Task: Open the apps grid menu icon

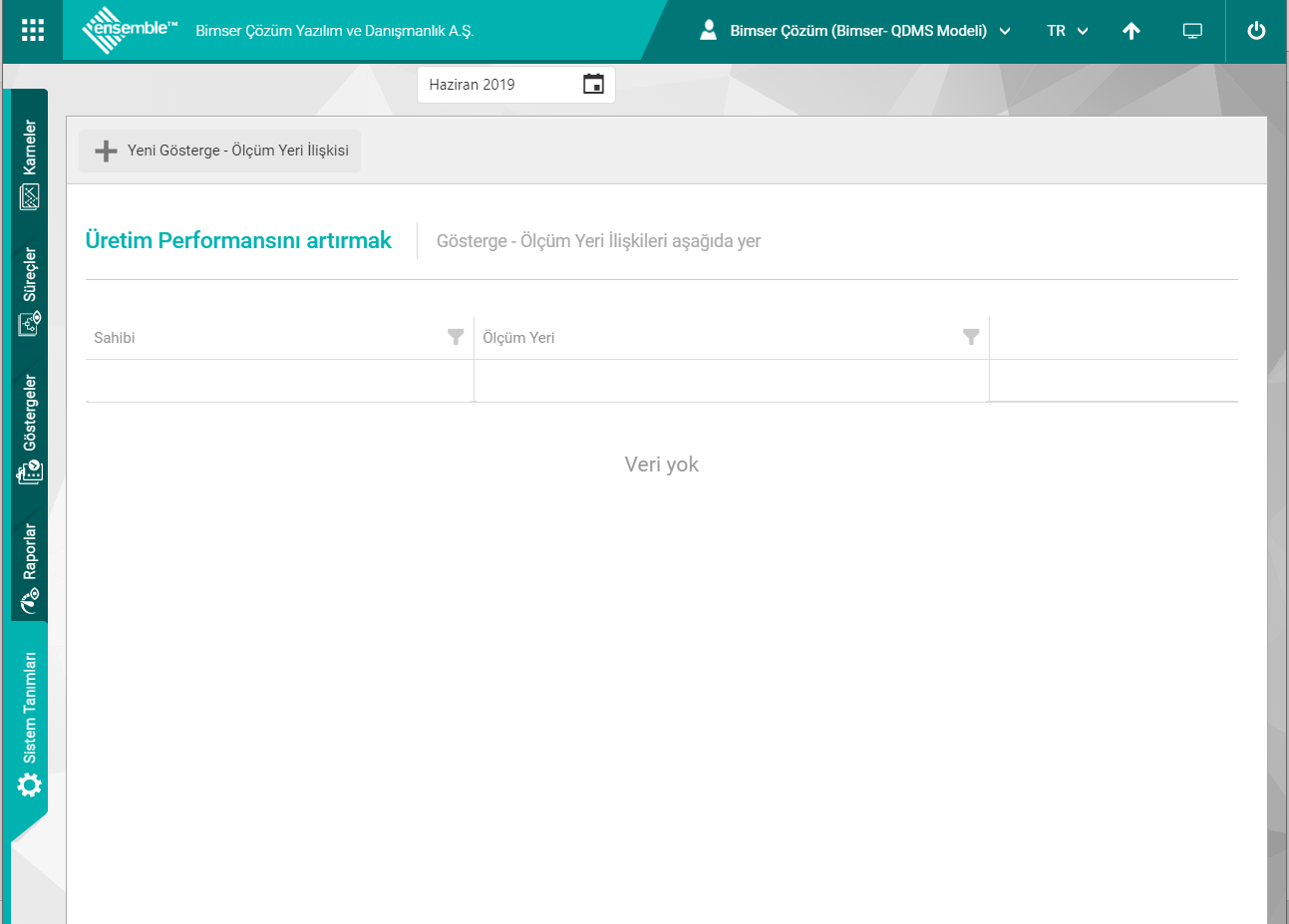Action: point(32,30)
